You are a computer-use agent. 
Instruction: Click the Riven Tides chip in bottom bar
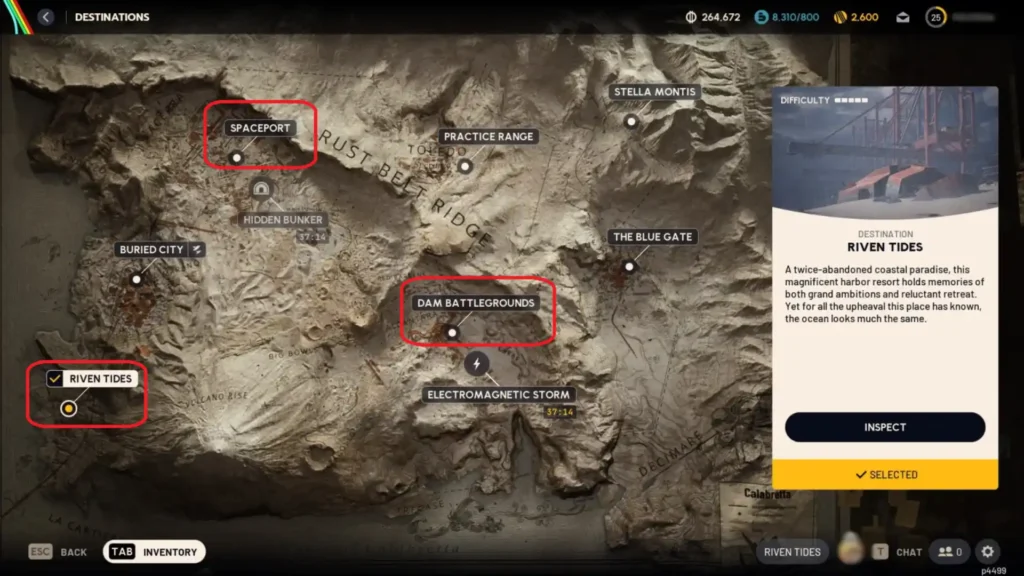point(792,552)
